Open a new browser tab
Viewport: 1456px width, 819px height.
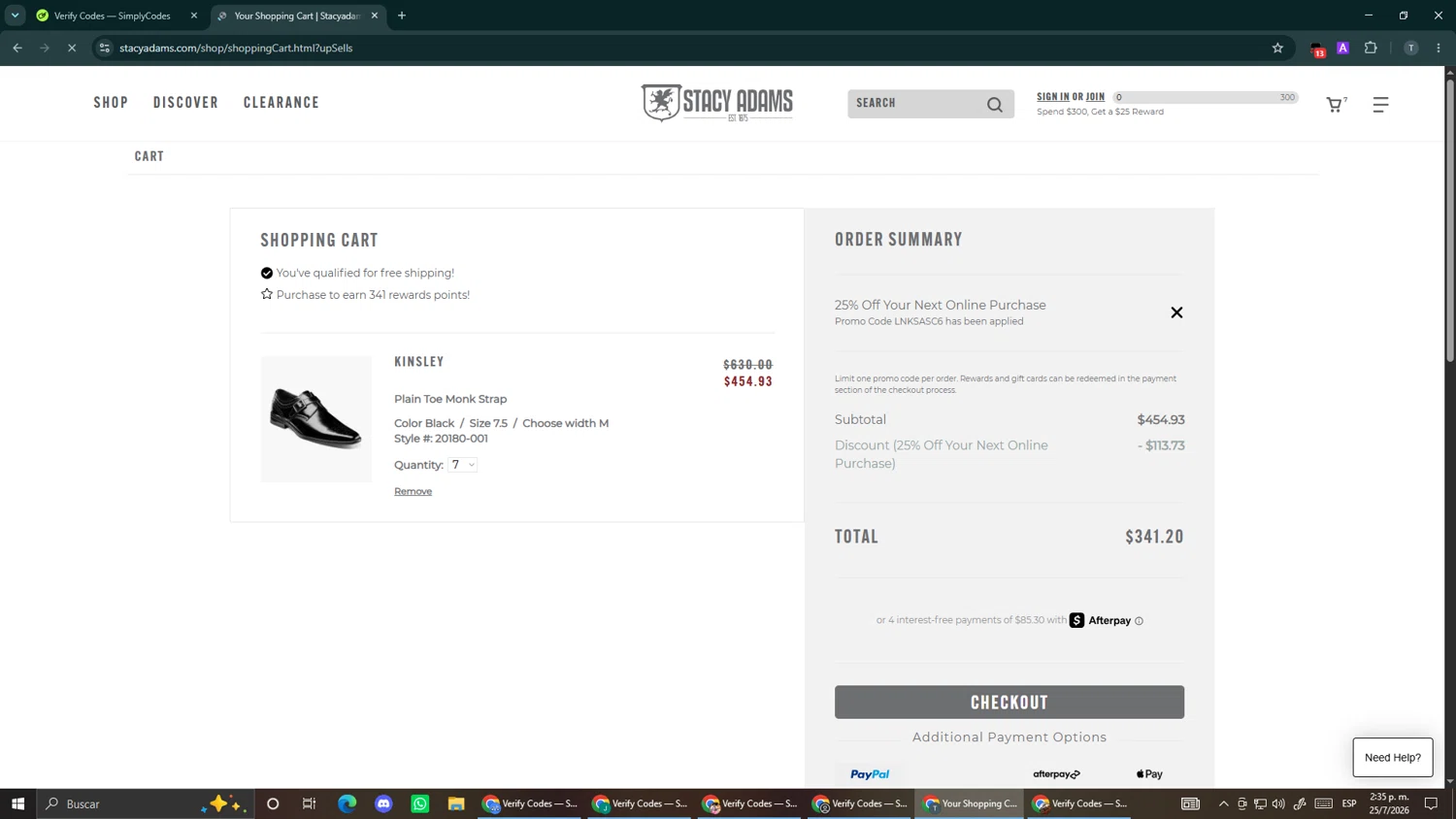click(x=402, y=16)
